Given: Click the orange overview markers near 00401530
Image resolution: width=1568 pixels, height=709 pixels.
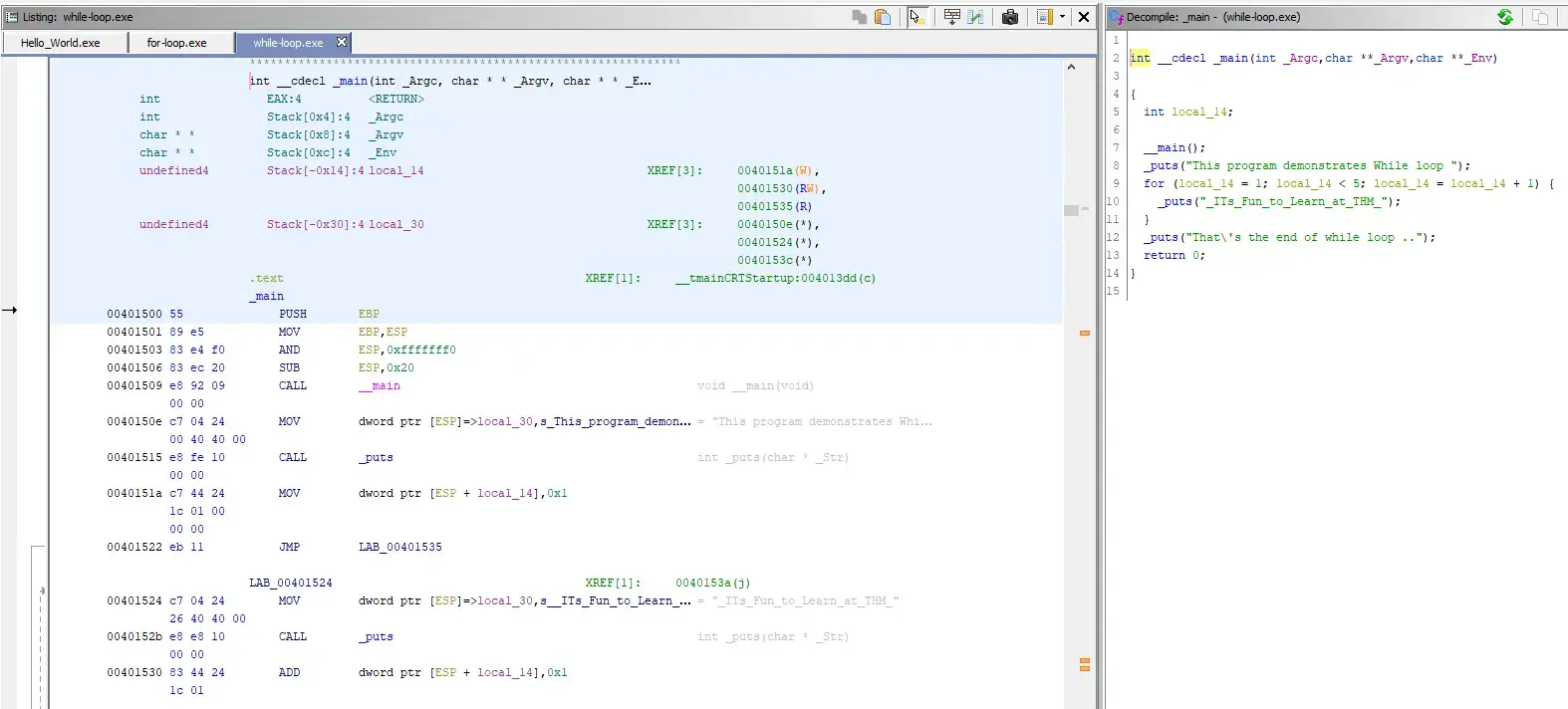Looking at the screenshot, I should point(1085,664).
